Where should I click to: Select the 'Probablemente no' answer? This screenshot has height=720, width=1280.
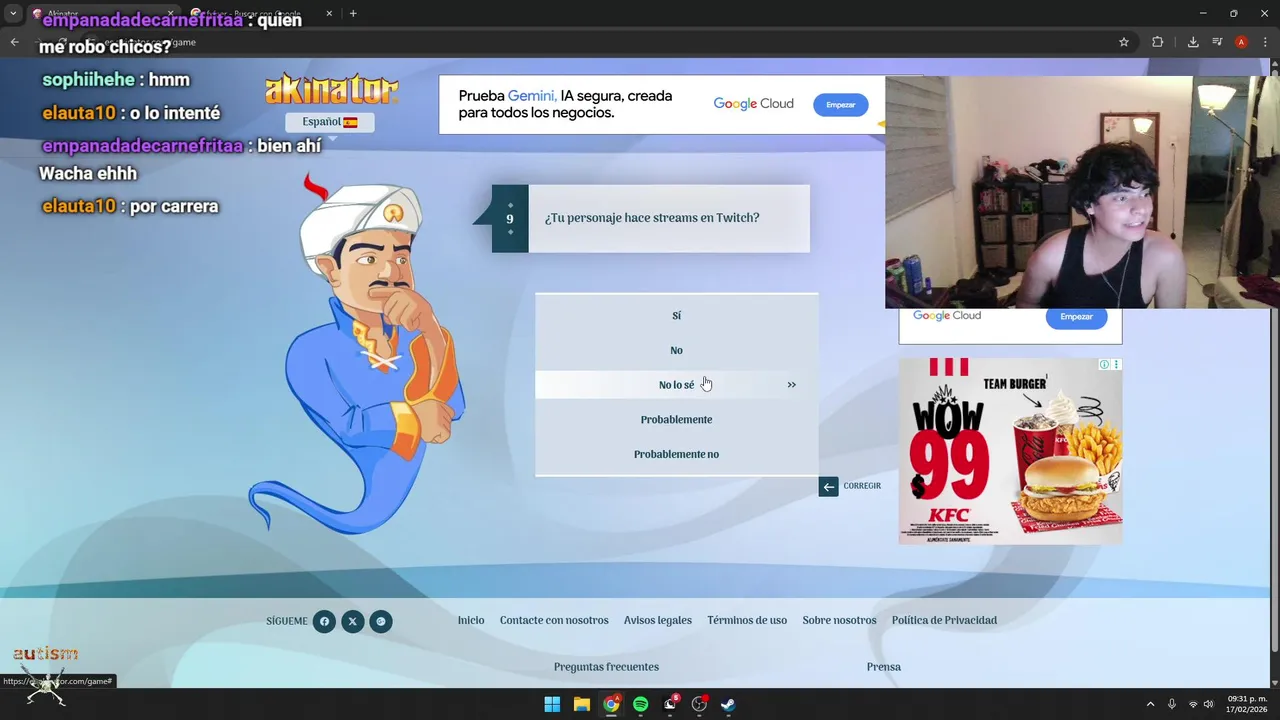(x=676, y=454)
